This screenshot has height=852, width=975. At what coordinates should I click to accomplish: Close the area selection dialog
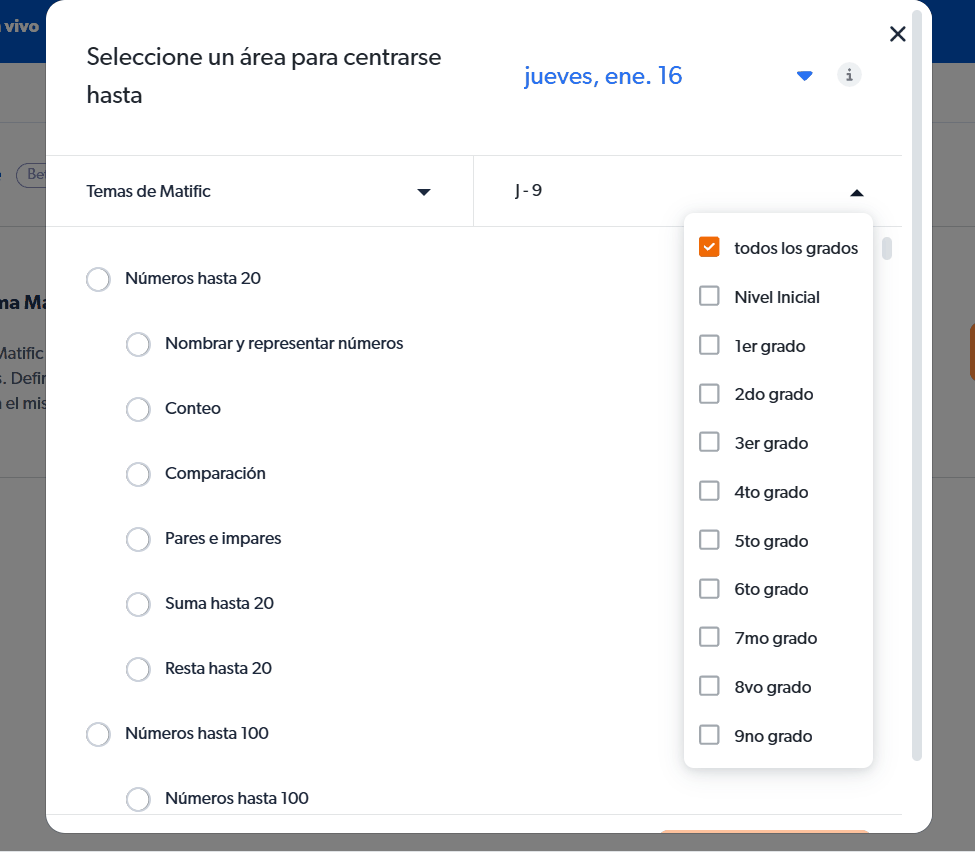[897, 35]
